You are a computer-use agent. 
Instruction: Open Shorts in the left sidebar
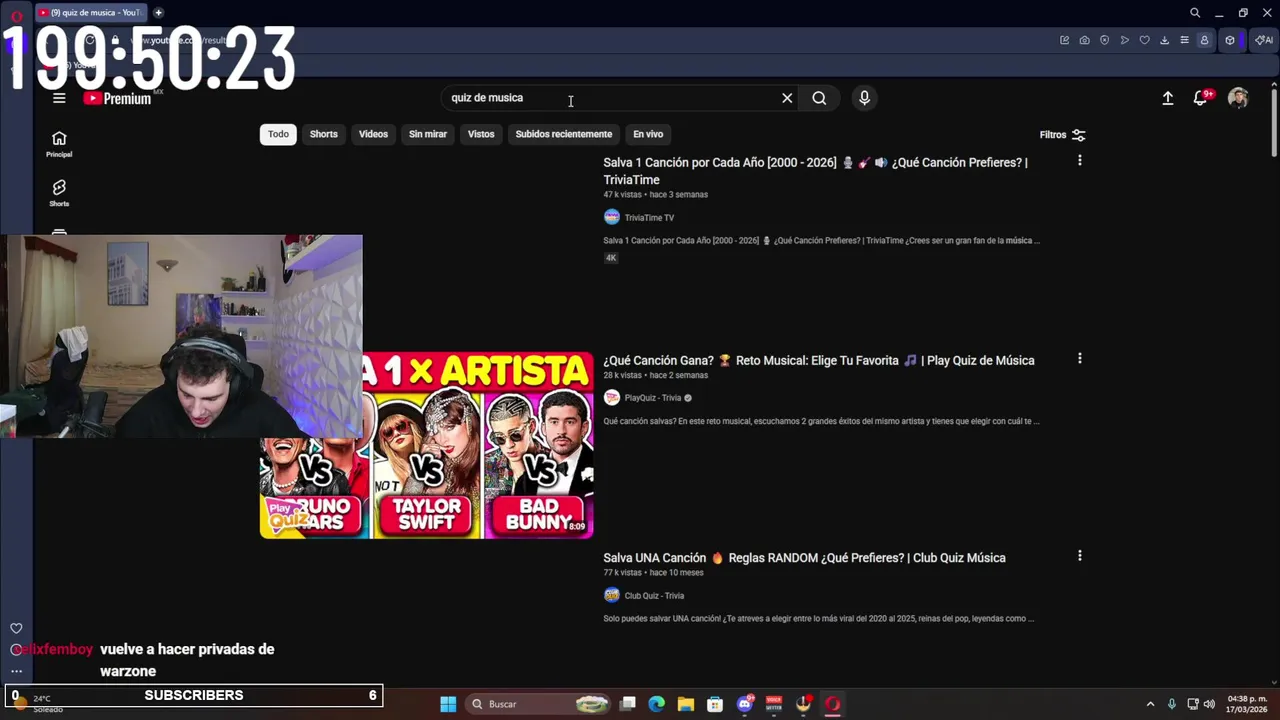point(59,193)
